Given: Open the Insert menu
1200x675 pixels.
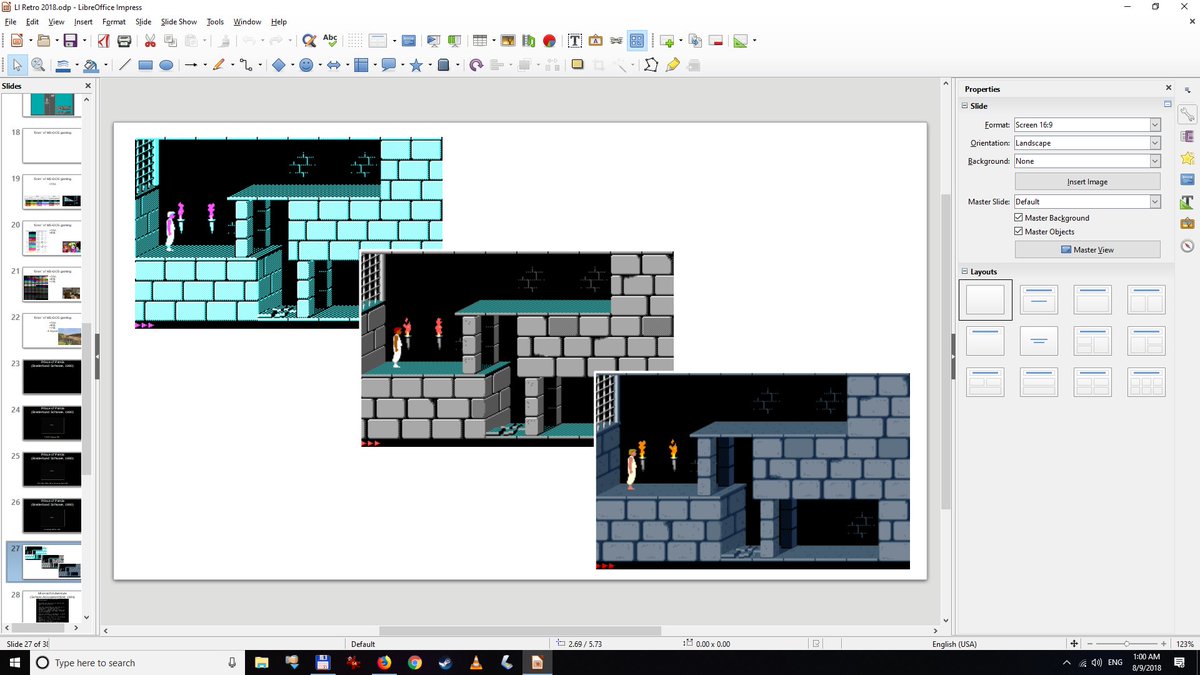Looking at the screenshot, I should coord(83,21).
